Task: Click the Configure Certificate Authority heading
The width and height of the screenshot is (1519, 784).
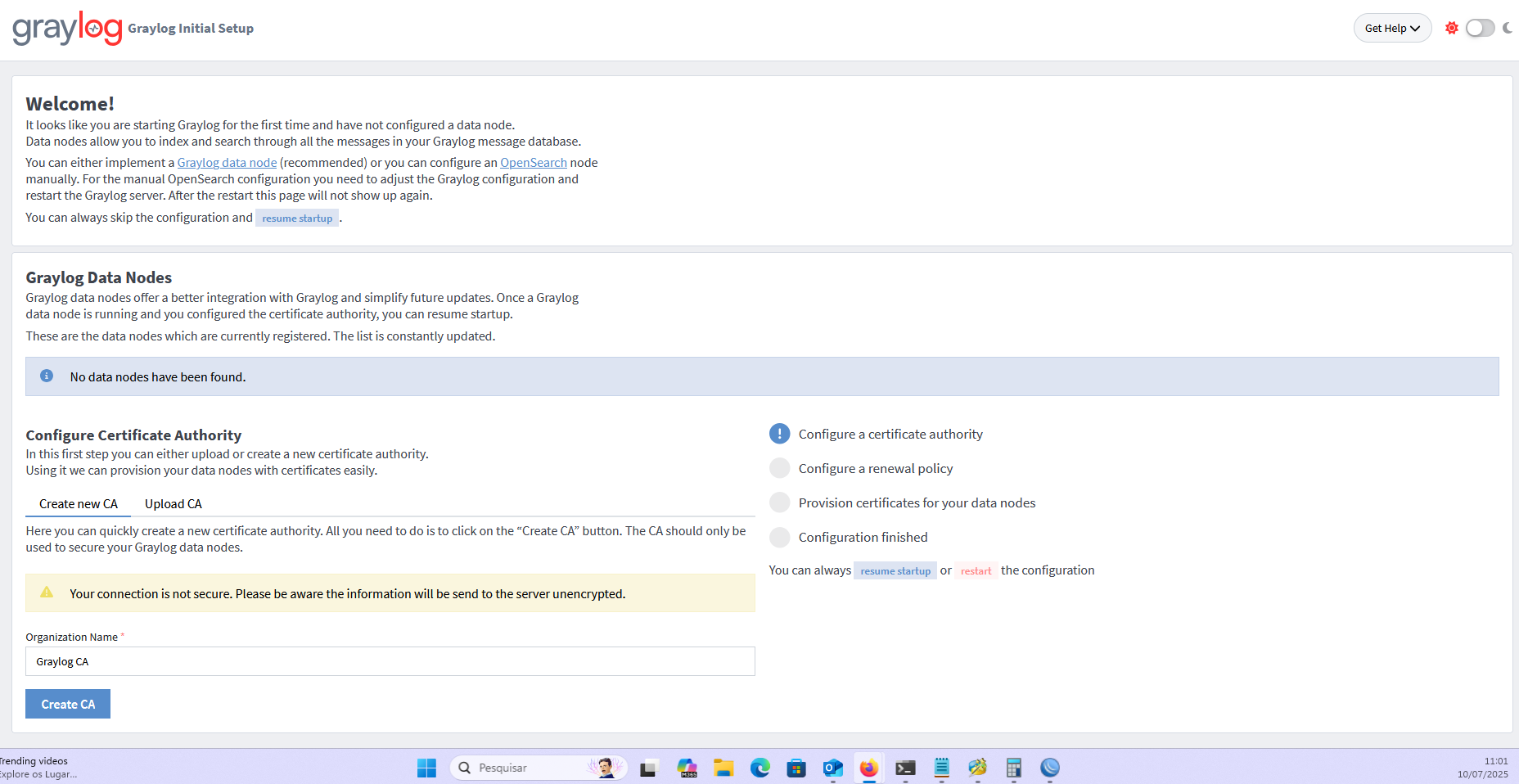Action: point(133,435)
